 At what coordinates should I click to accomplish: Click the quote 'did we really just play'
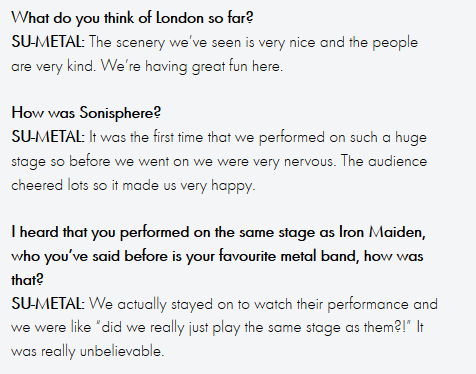coord(169,328)
